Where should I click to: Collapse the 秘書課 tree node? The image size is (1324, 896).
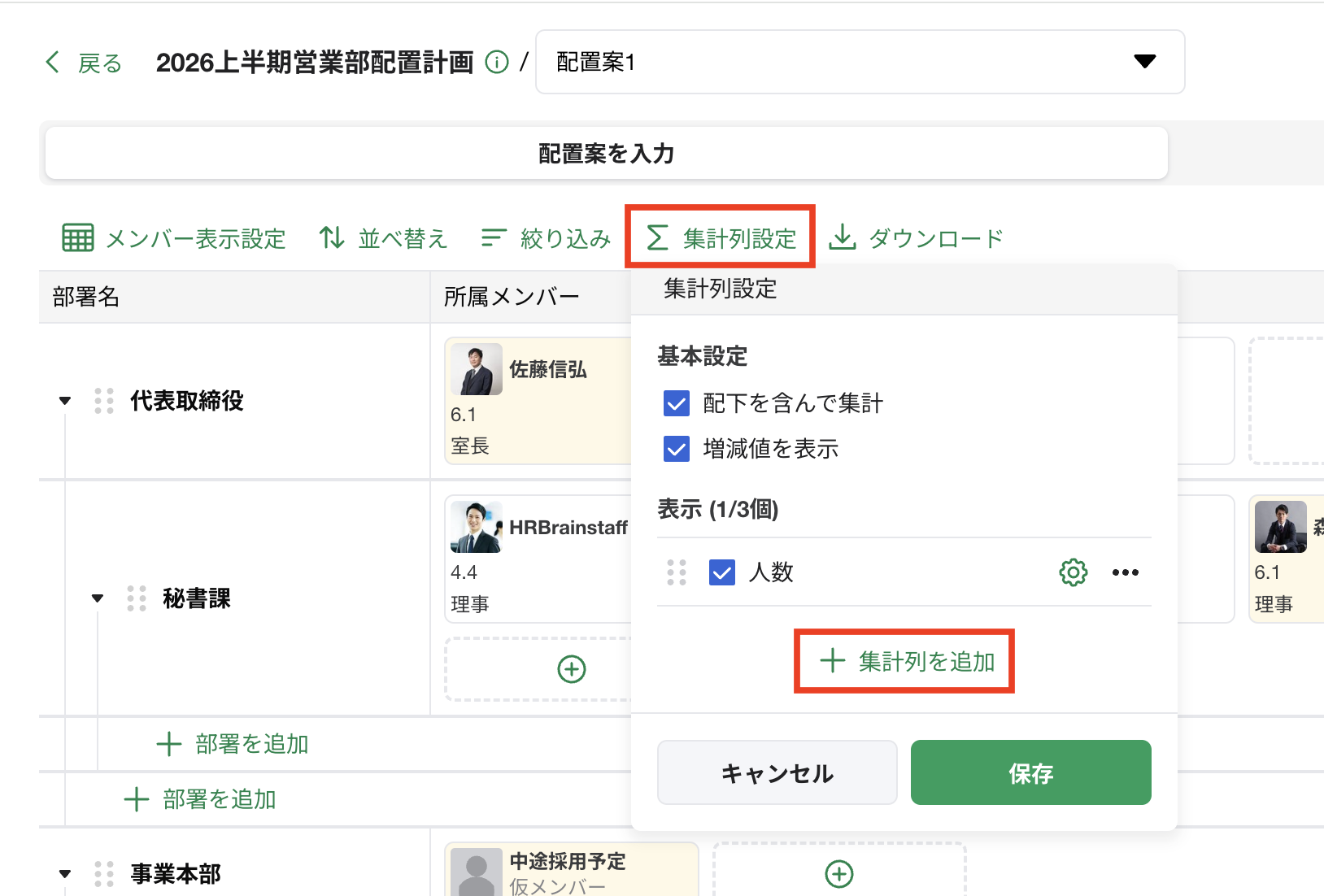click(x=98, y=598)
